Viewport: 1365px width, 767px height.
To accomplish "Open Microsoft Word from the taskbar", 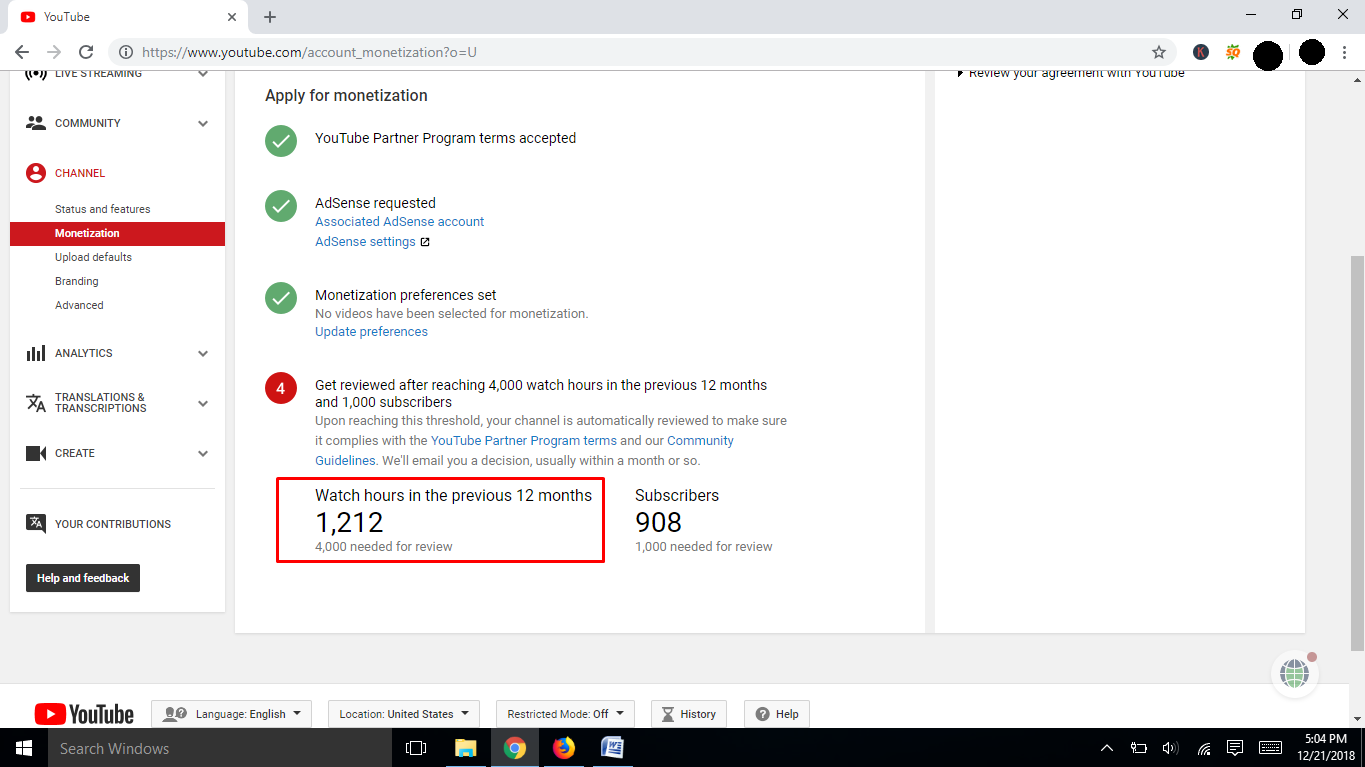I will (612, 748).
